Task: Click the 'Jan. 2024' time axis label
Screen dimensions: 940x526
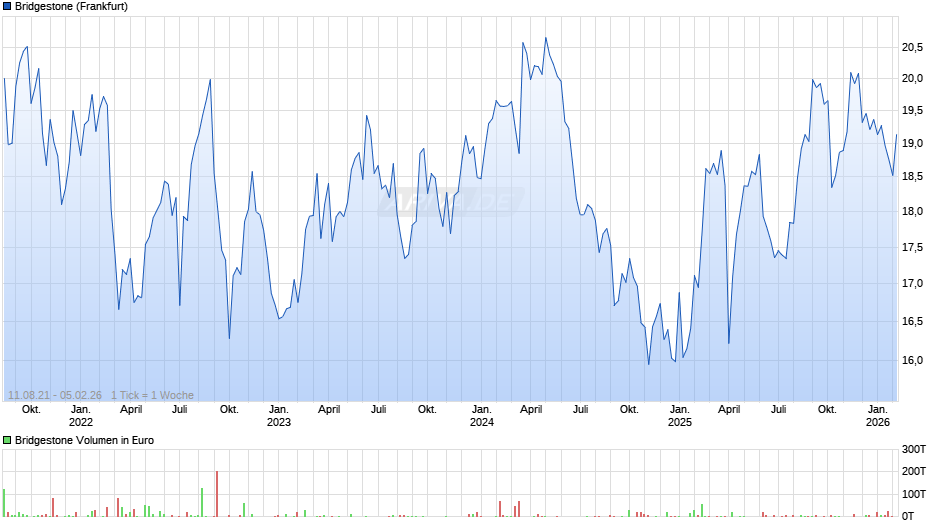Action: click(x=482, y=416)
